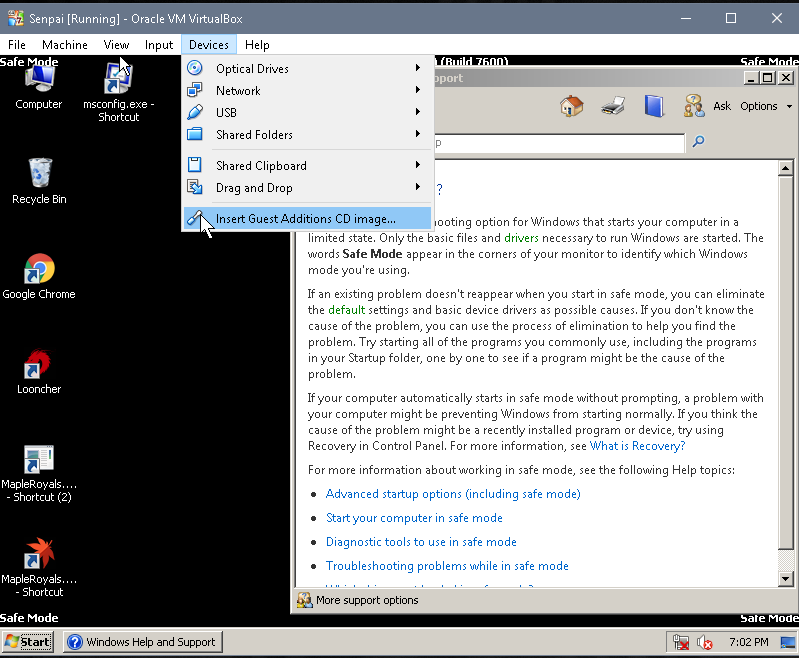This screenshot has width=799, height=658.
Task: Select the Recycle Bin icon
Action: [39, 181]
